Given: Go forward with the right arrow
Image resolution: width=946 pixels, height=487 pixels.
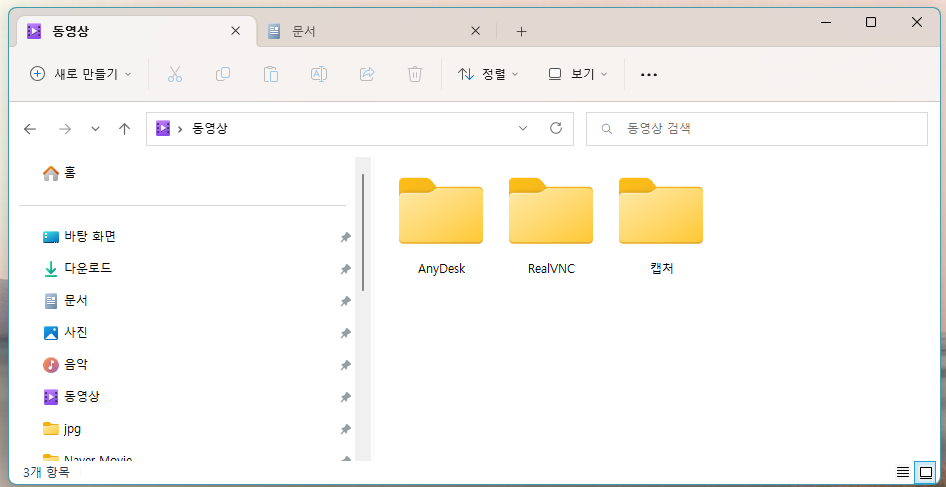Looking at the screenshot, I should click(x=65, y=129).
